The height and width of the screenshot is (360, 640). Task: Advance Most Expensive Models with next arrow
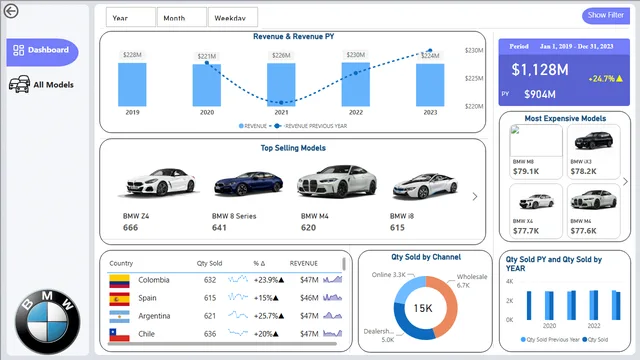[x=625, y=182]
